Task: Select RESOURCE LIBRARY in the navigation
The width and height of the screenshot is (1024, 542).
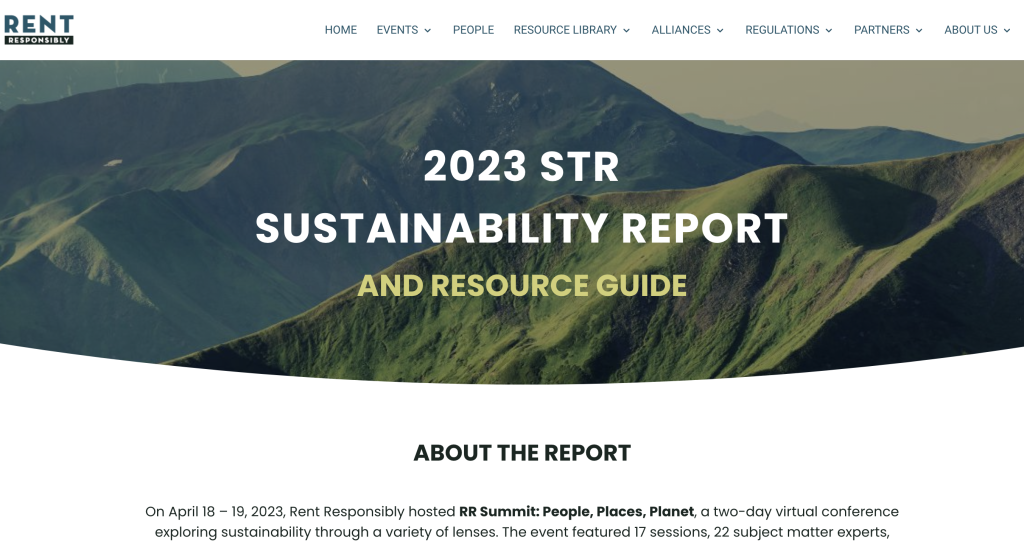Action: tap(565, 30)
